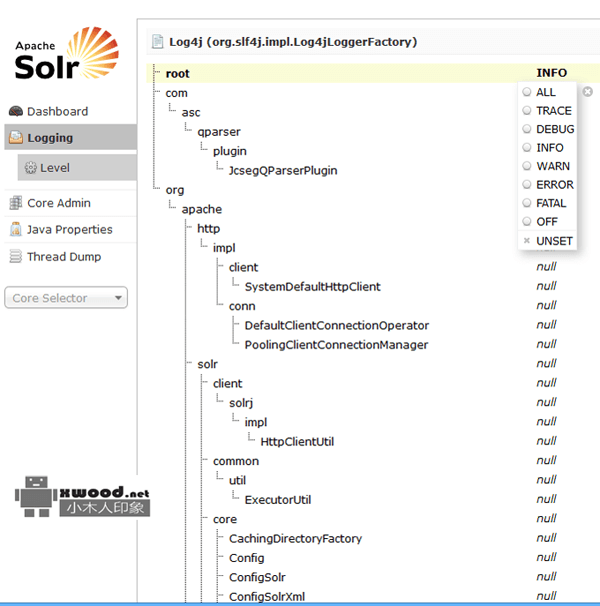
Task: Click null level for CachingDirectoryFactory
Action: 546,539
